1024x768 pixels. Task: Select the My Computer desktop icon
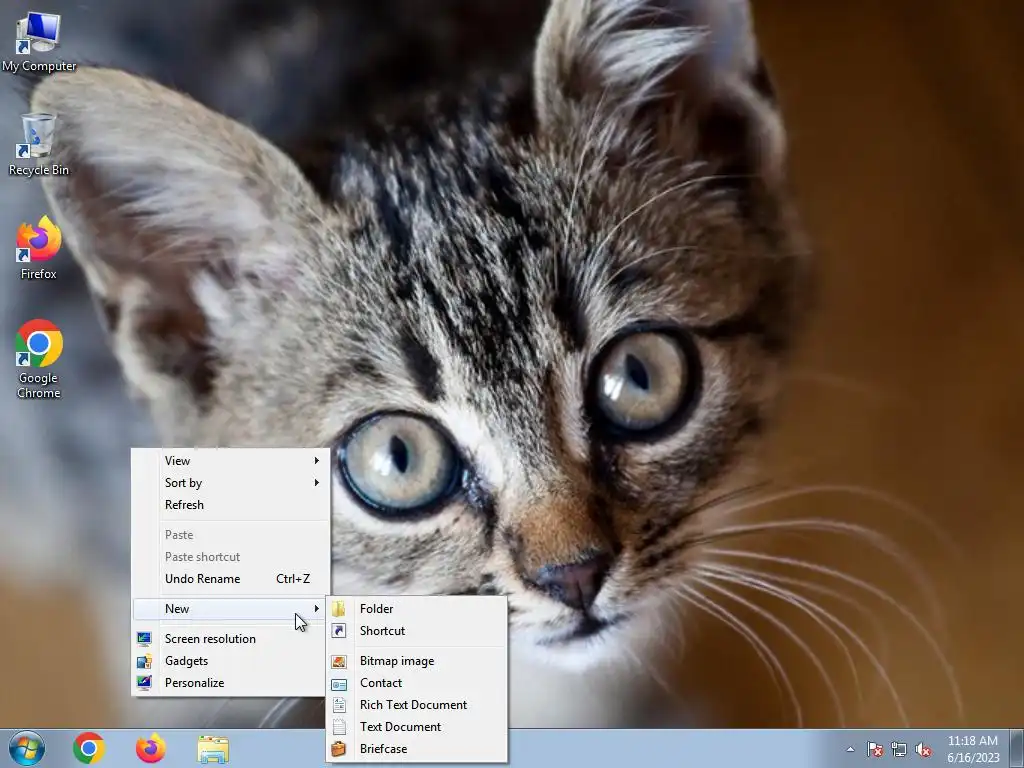tap(39, 42)
